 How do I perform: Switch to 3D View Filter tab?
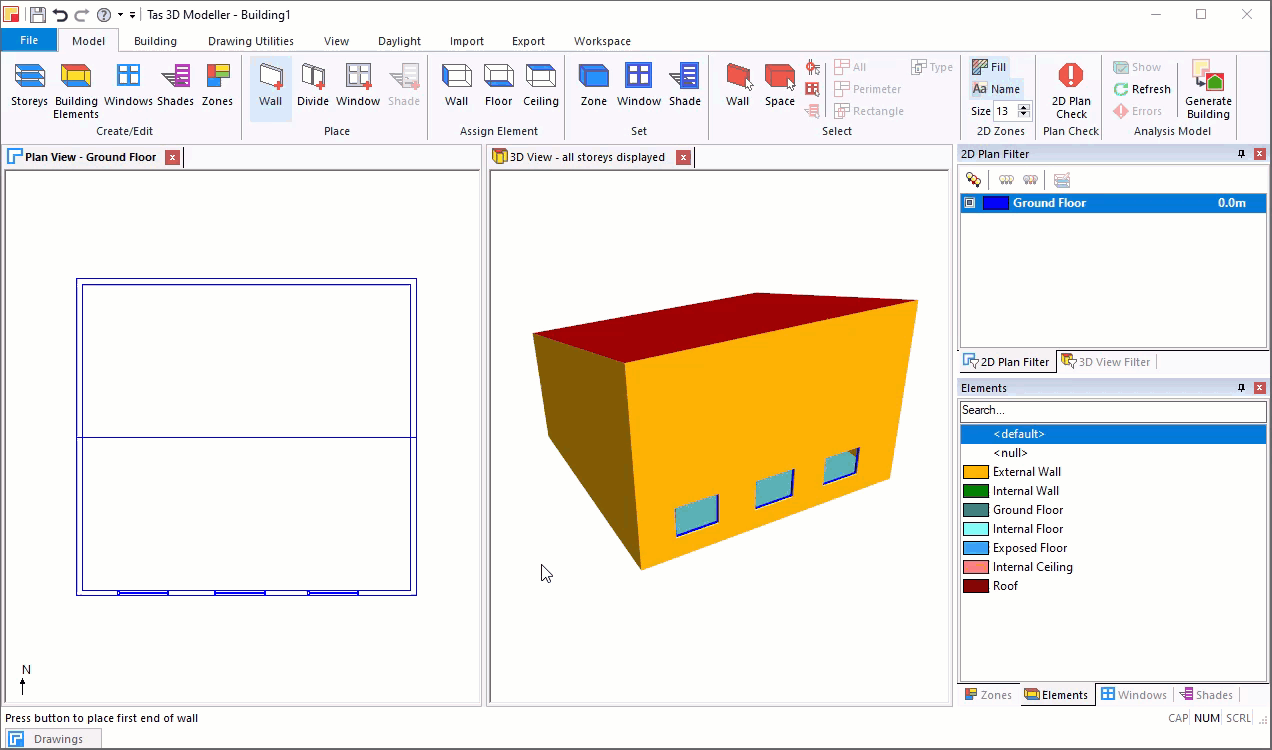pyautogui.click(x=1105, y=362)
